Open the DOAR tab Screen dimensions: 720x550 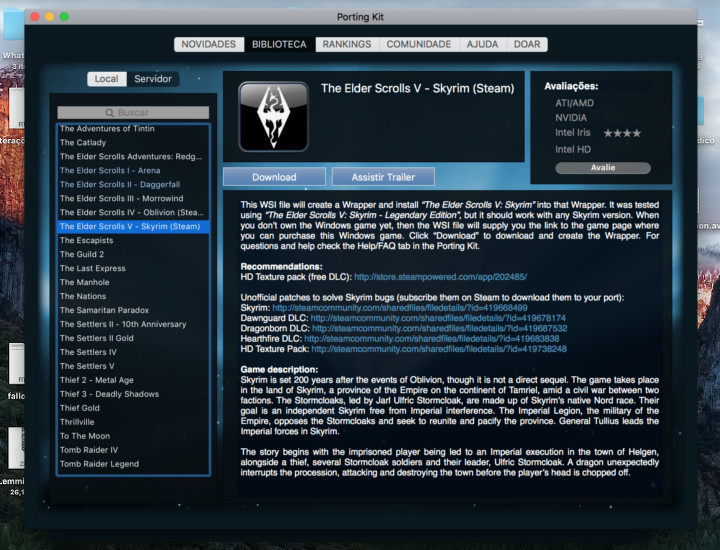(527, 45)
